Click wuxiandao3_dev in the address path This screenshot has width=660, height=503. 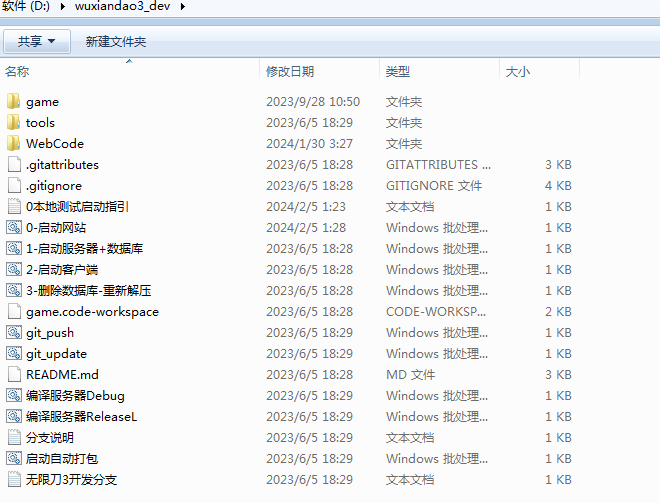(x=122, y=7)
